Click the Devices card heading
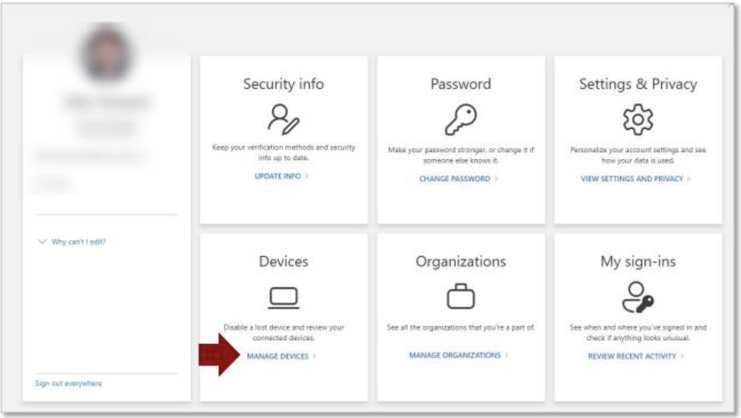The width and height of the screenshot is (741, 418). pos(284,262)
